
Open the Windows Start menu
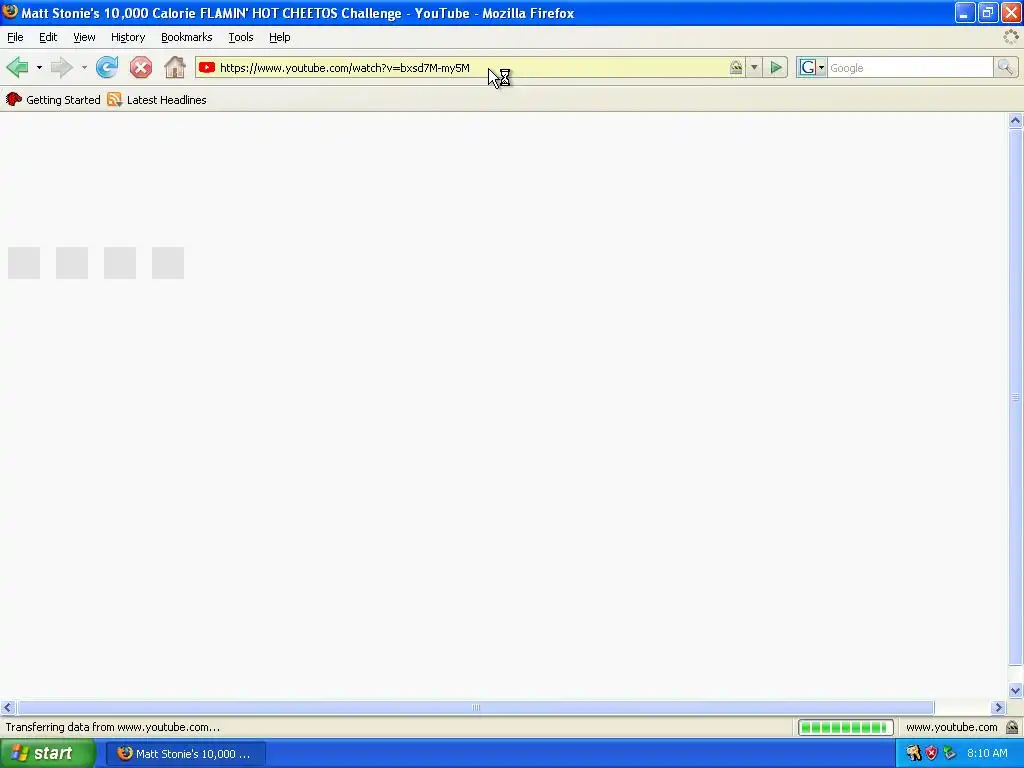pos(47,754)
